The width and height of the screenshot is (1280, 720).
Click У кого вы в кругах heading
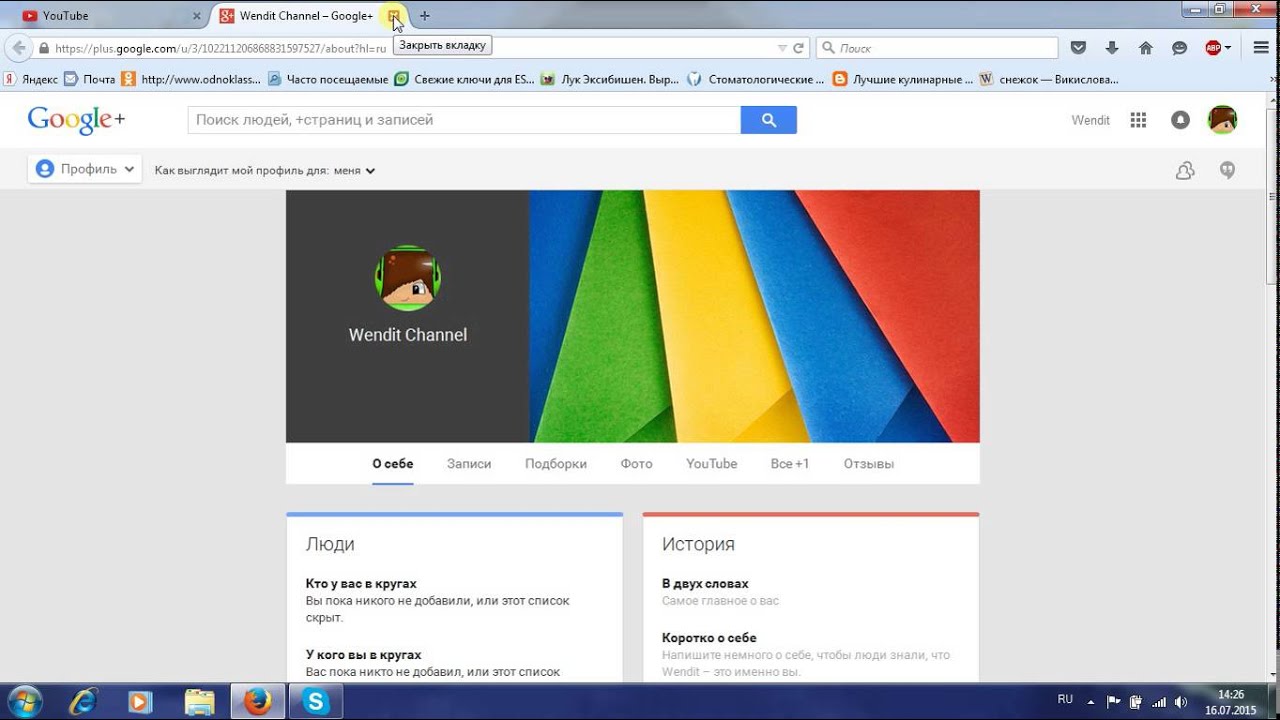tap(364, 655)
